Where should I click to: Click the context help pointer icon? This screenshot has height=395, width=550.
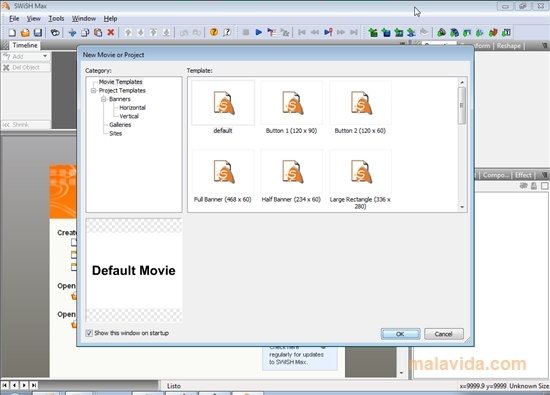coord(227,32)
